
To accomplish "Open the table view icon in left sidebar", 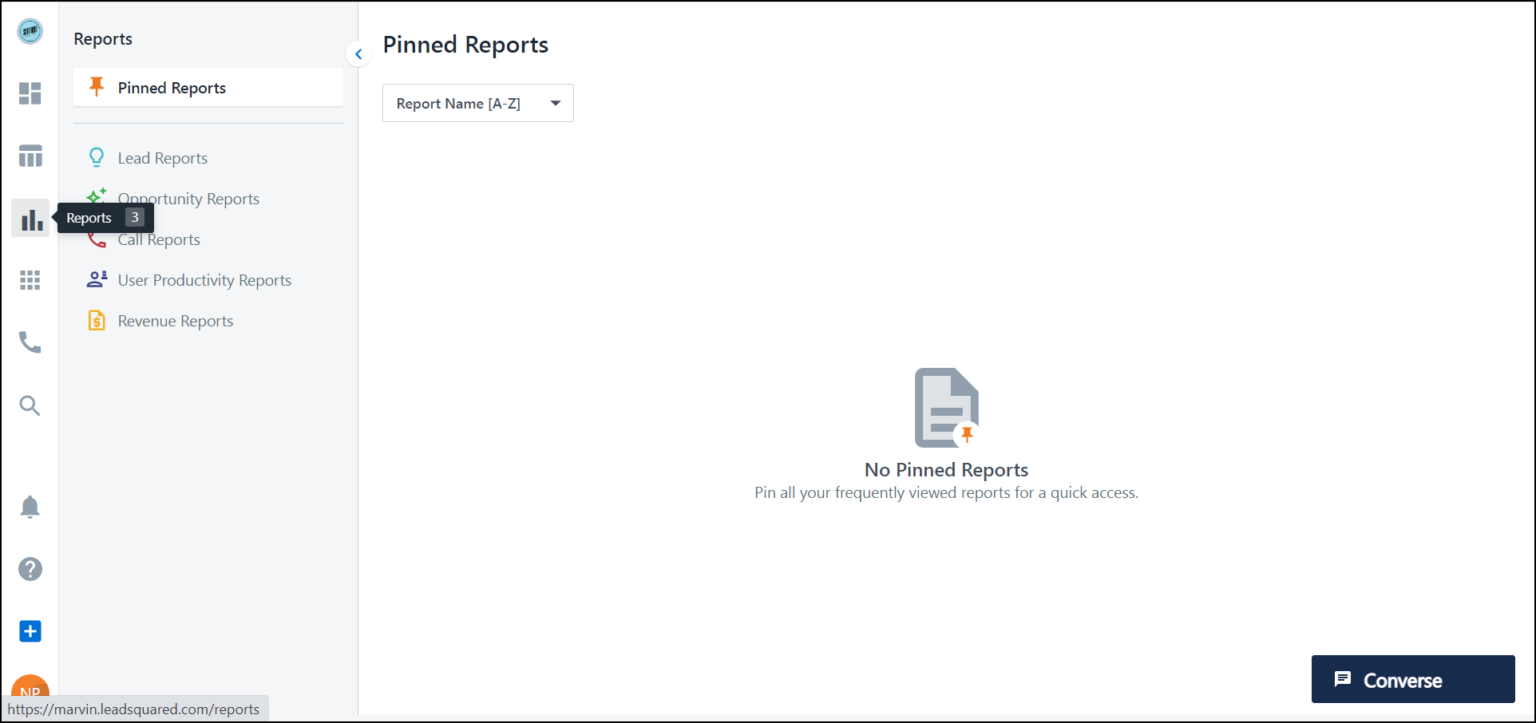I will pyautogui.click(x=30, y=156).
